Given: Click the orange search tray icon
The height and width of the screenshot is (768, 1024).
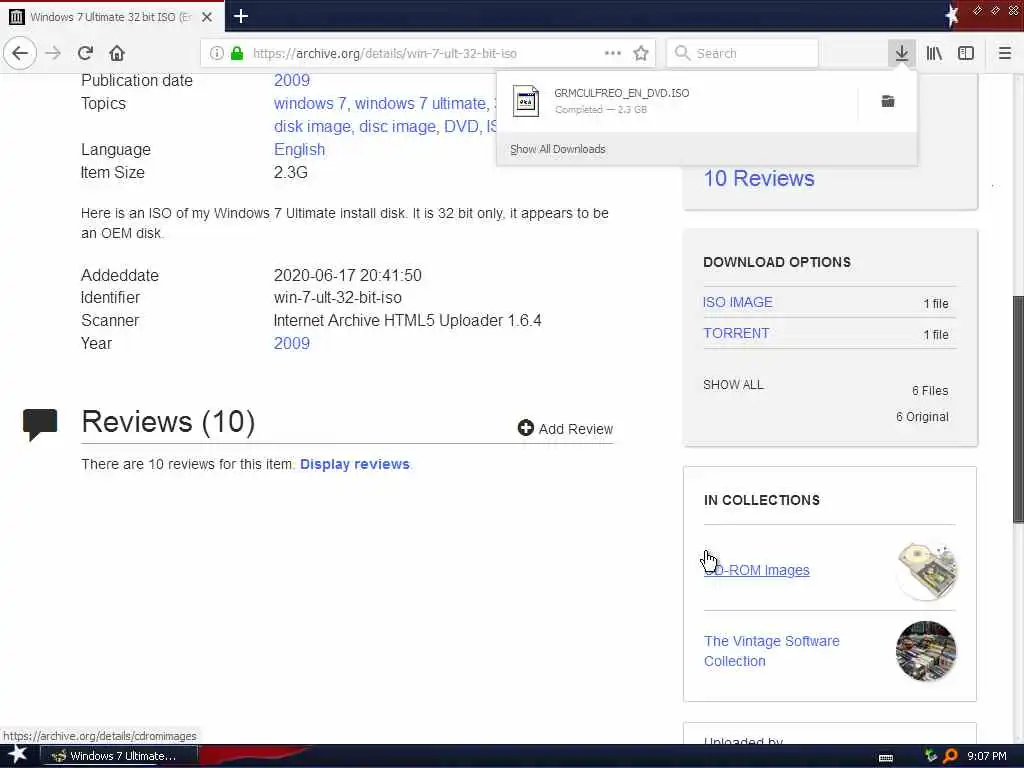Looking at the screenshot, I should click(950, 756).
